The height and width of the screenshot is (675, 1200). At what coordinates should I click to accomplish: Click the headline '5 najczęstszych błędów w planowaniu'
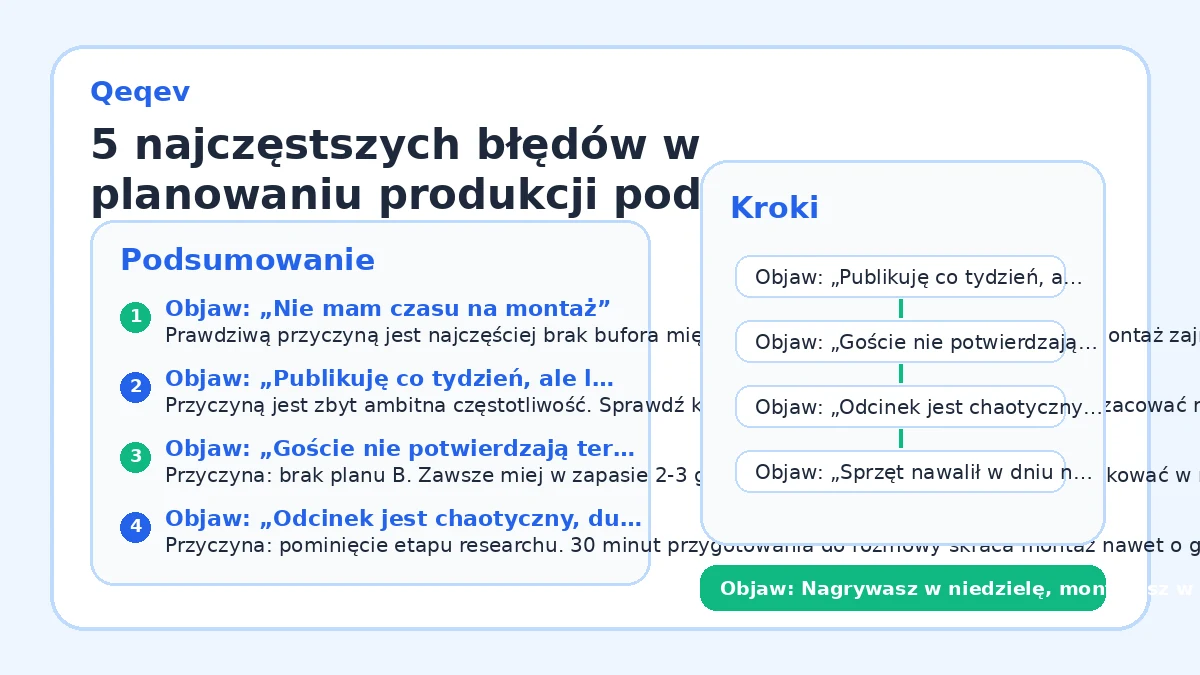click(395, 170)
